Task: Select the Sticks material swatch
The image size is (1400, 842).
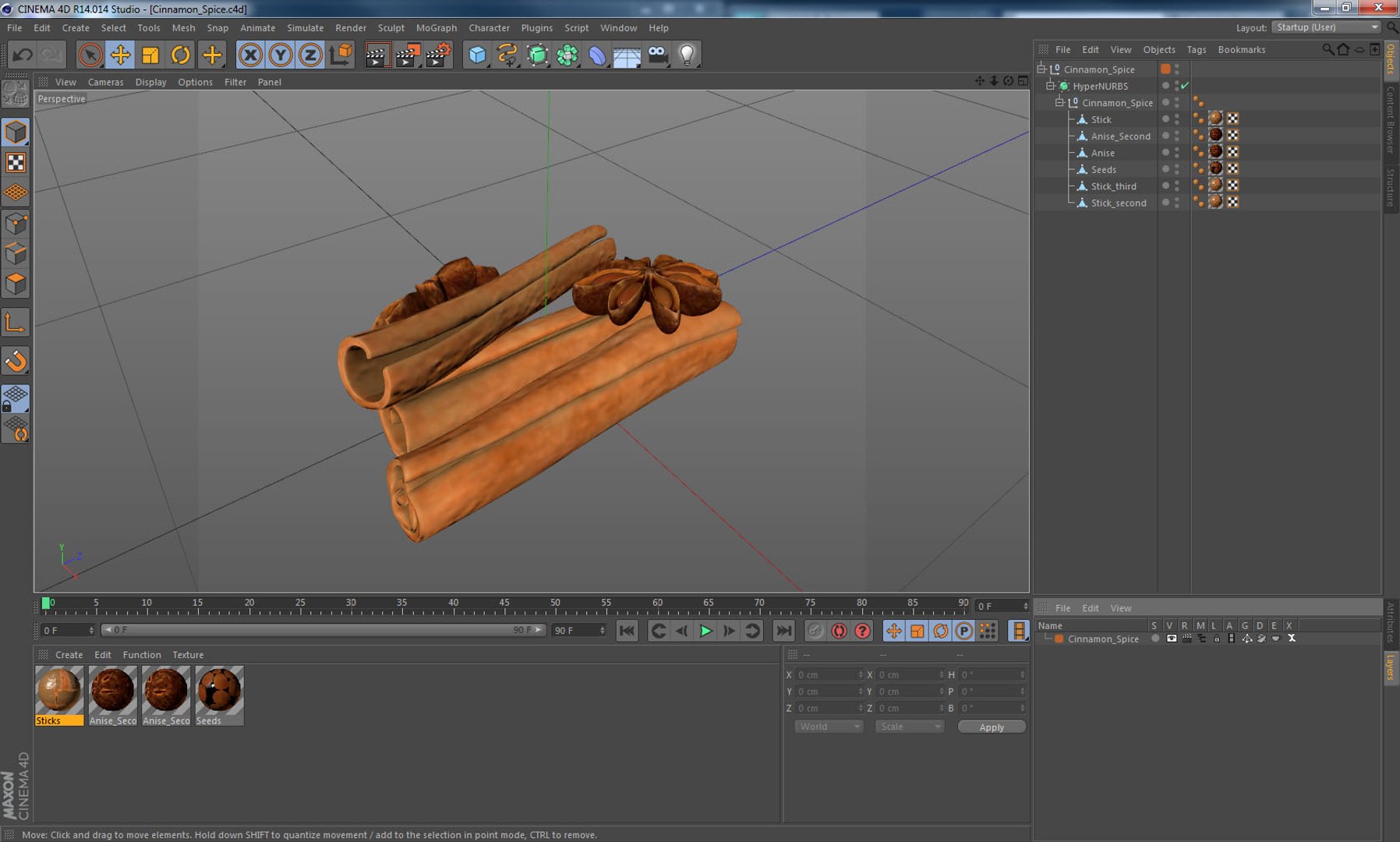Action: click(x=59, y=695)
